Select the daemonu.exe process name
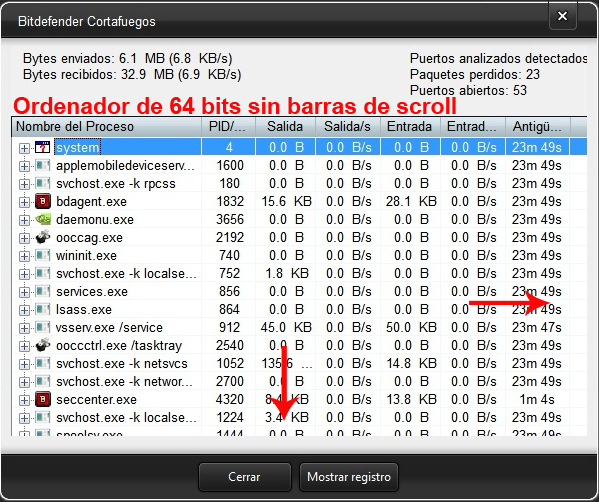The image size is (599, 502). click(x=95, y=219)
